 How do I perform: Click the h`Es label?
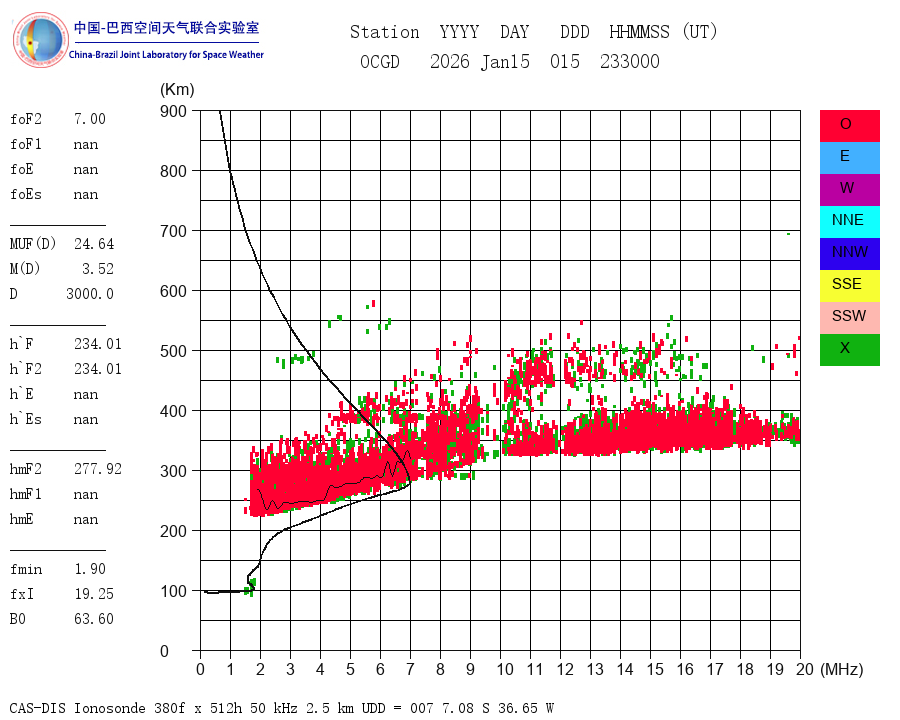click(x=26, y=419)
